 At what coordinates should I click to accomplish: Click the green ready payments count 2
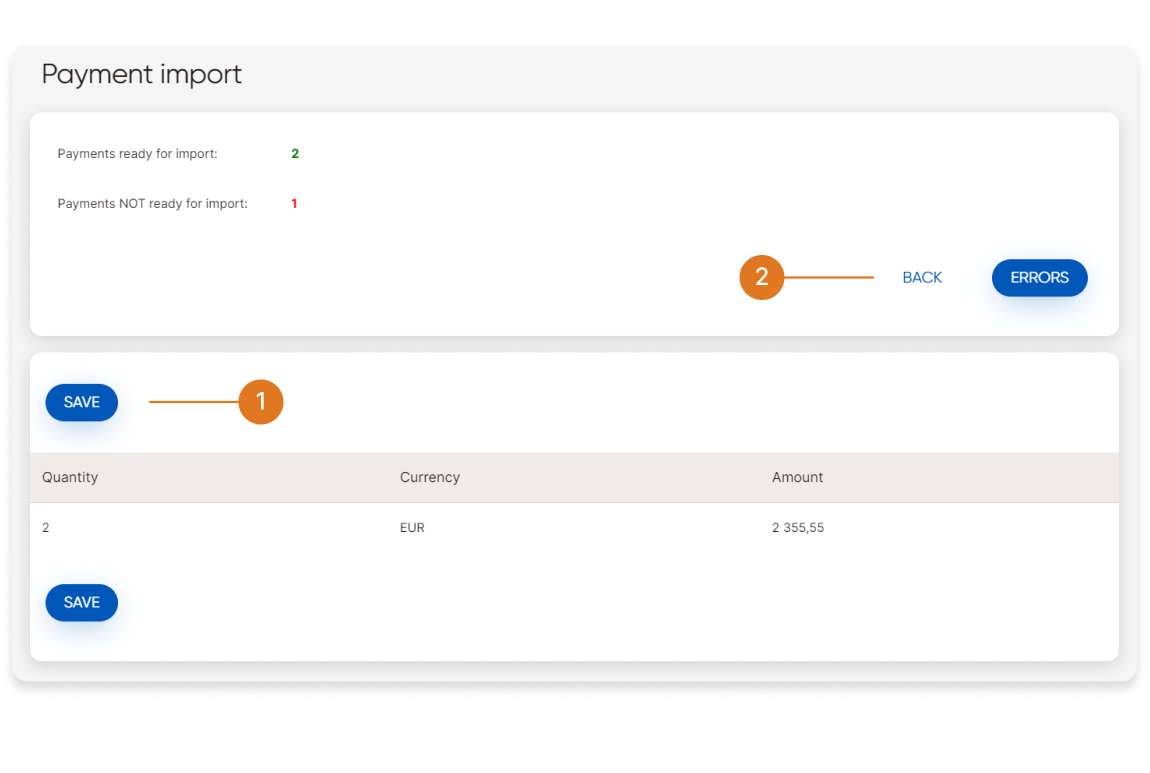coord(295,154)
